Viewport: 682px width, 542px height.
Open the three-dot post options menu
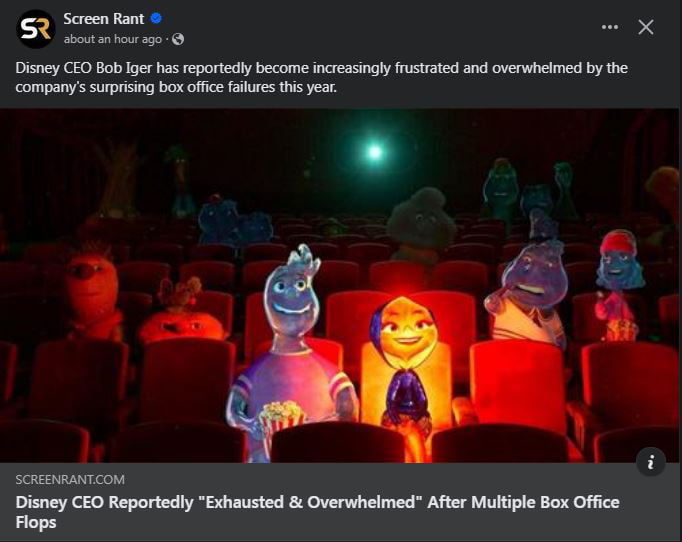(610, 27)
